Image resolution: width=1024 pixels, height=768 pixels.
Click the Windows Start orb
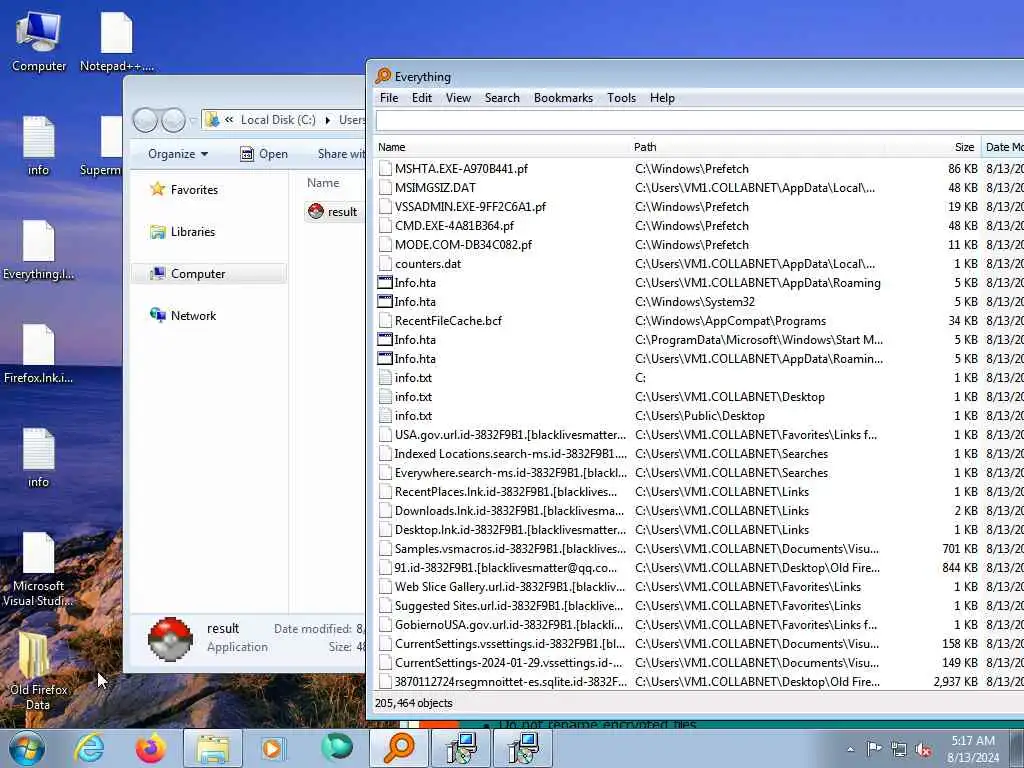pyautogui.click(x=27, y=748)
